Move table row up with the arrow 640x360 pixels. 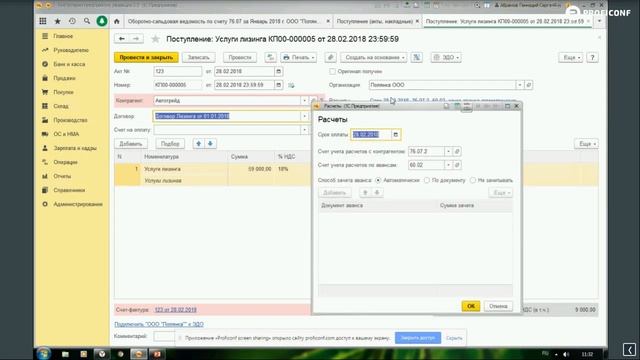tap(199, 144)
